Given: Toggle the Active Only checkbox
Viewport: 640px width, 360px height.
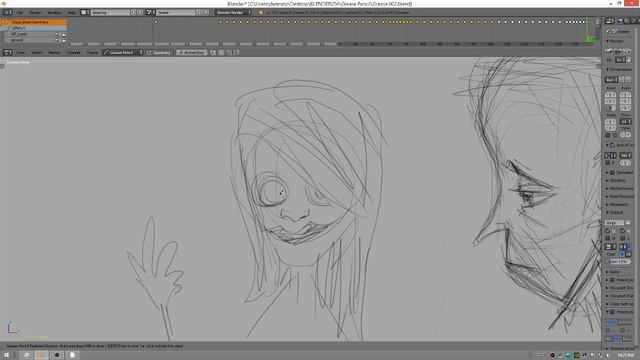Looking at the screenshot, I should coord(191,53).
